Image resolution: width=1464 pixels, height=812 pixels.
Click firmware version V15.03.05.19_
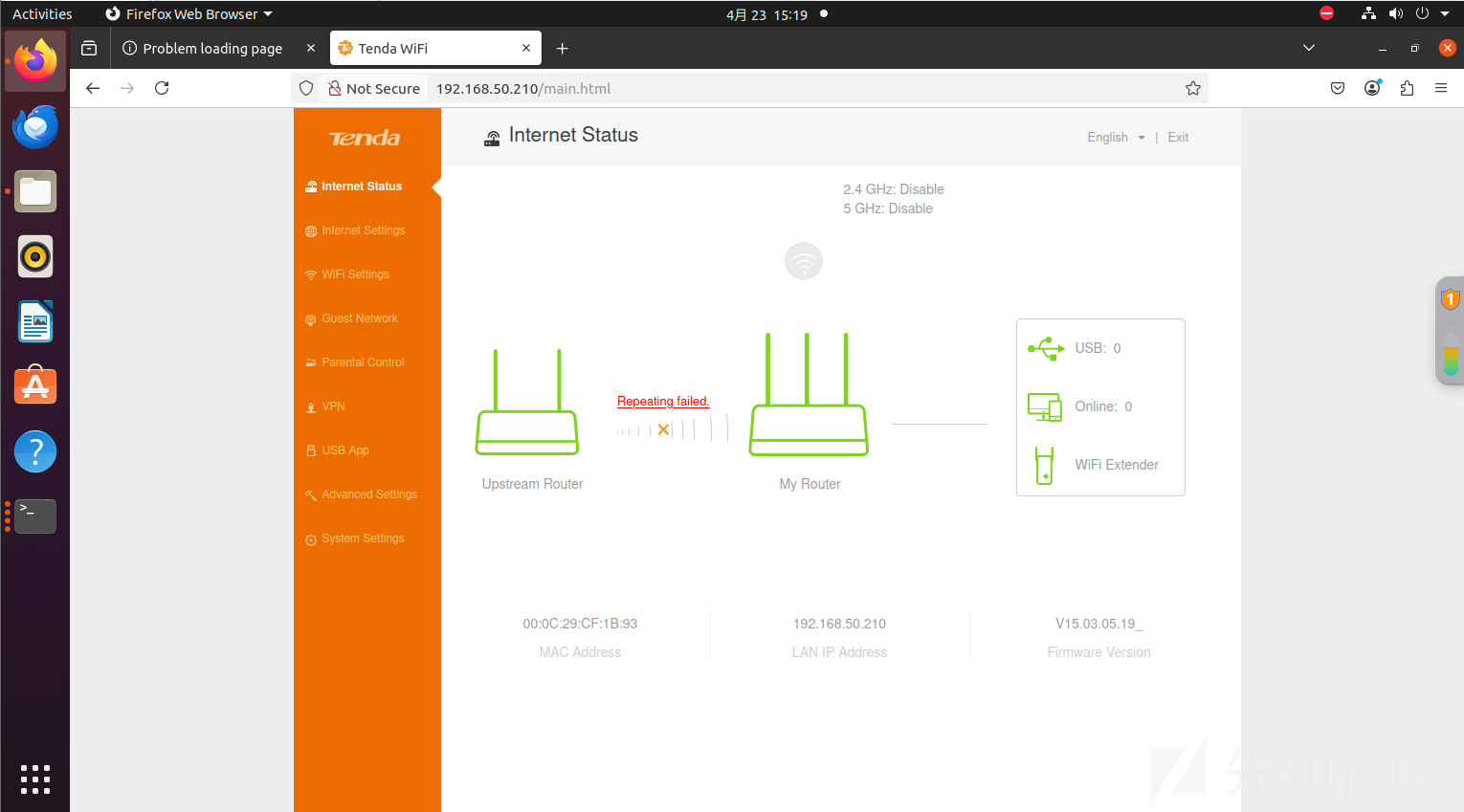(x=1098, y=624)
